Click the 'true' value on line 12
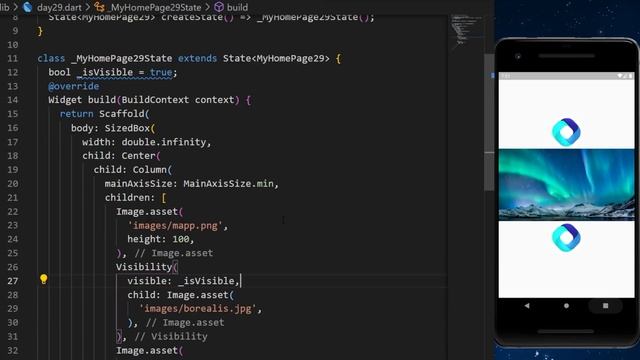Image resolution: width=640 pixels, height=360 pixels. tap(161, 72)
